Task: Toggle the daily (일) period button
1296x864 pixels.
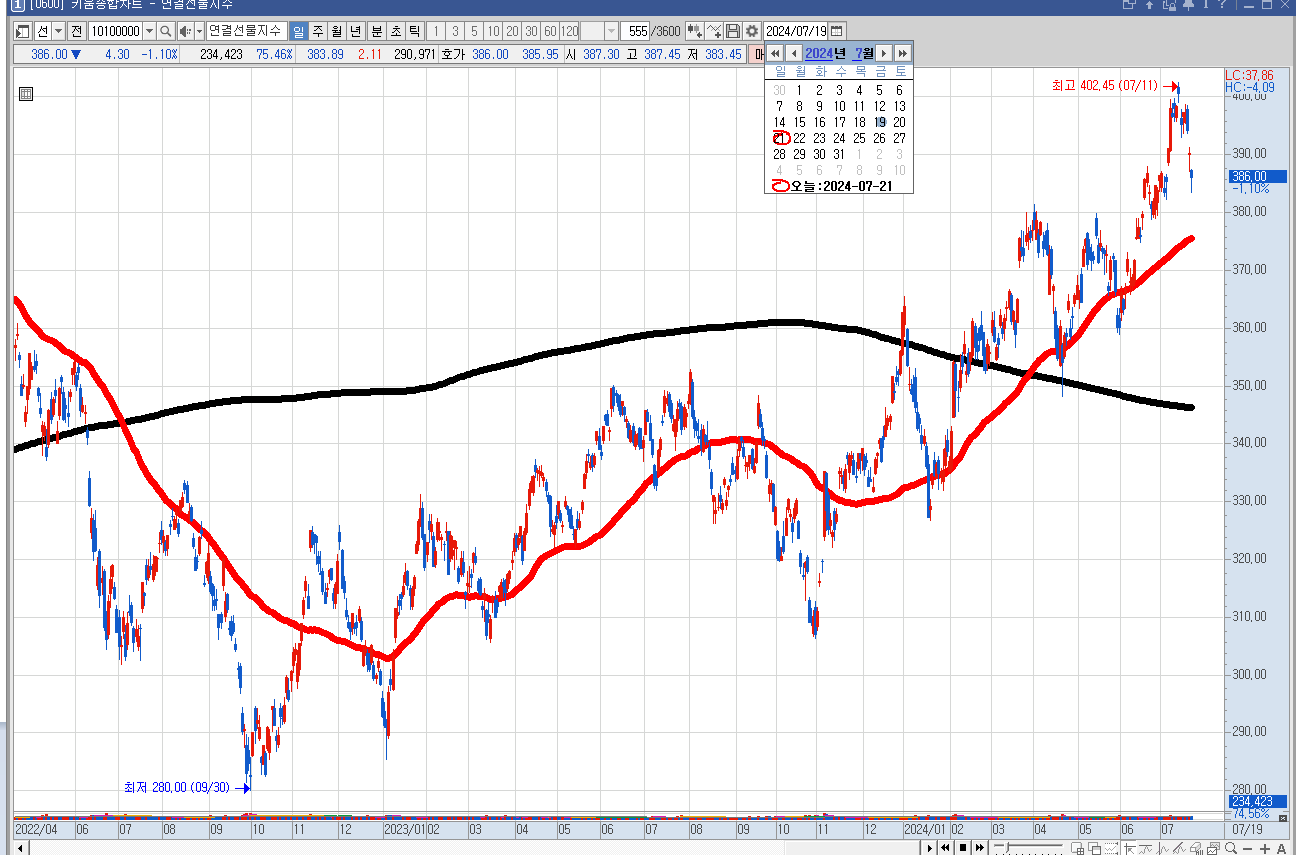Action: [298, 31]
